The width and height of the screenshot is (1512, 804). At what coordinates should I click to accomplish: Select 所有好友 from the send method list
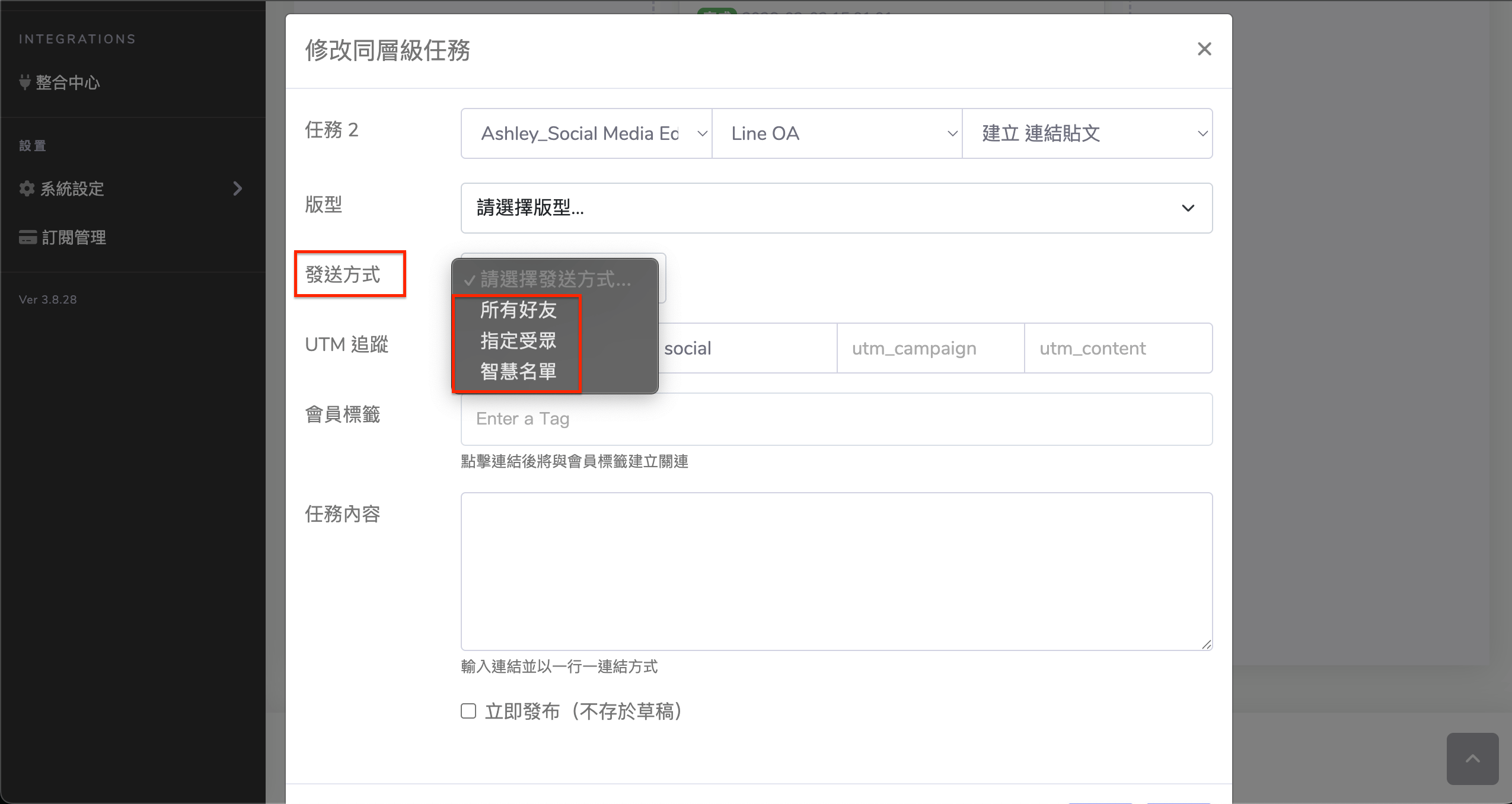coord(518,310)
